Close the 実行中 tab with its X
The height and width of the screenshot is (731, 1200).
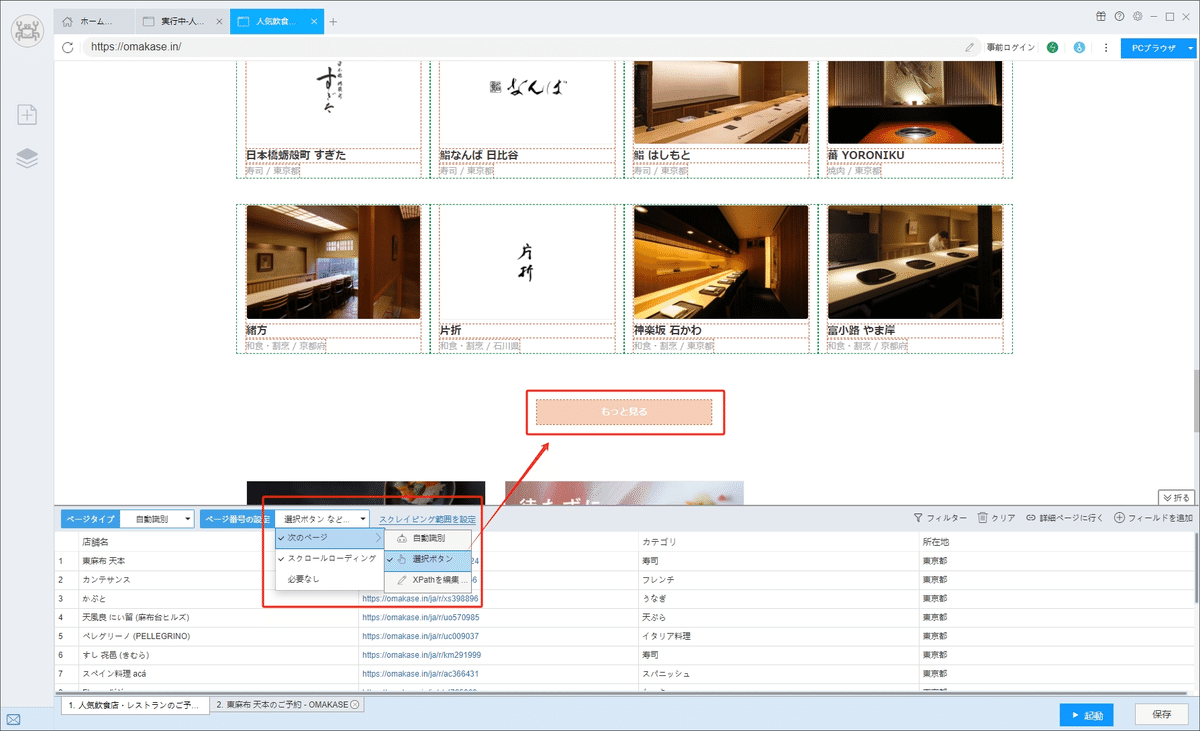(x=220, y=21)
